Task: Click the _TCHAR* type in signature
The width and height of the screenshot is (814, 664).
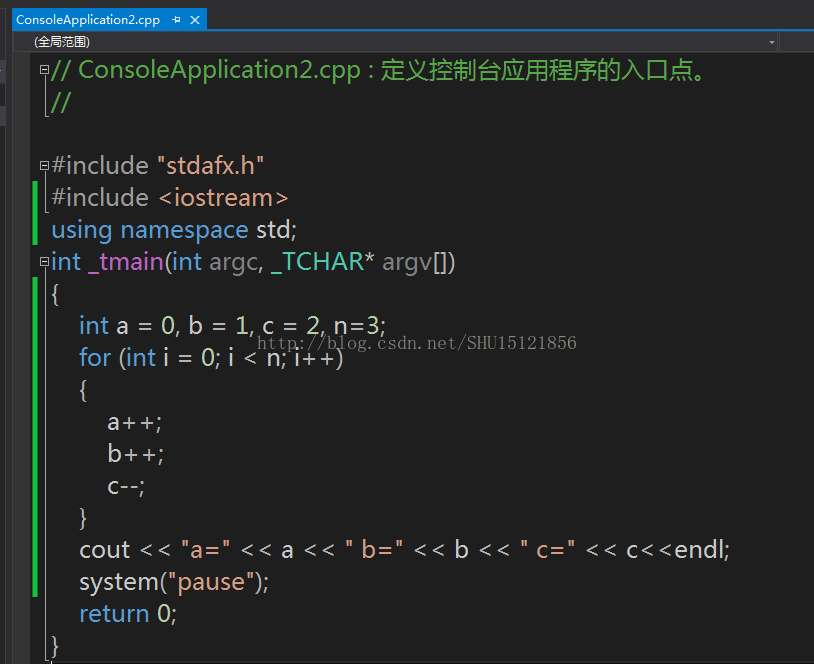Action: pos(322,262)
